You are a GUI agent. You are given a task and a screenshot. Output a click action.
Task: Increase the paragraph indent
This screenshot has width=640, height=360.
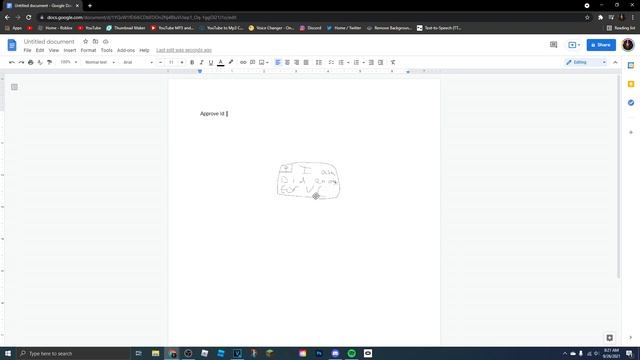[380, 62]
